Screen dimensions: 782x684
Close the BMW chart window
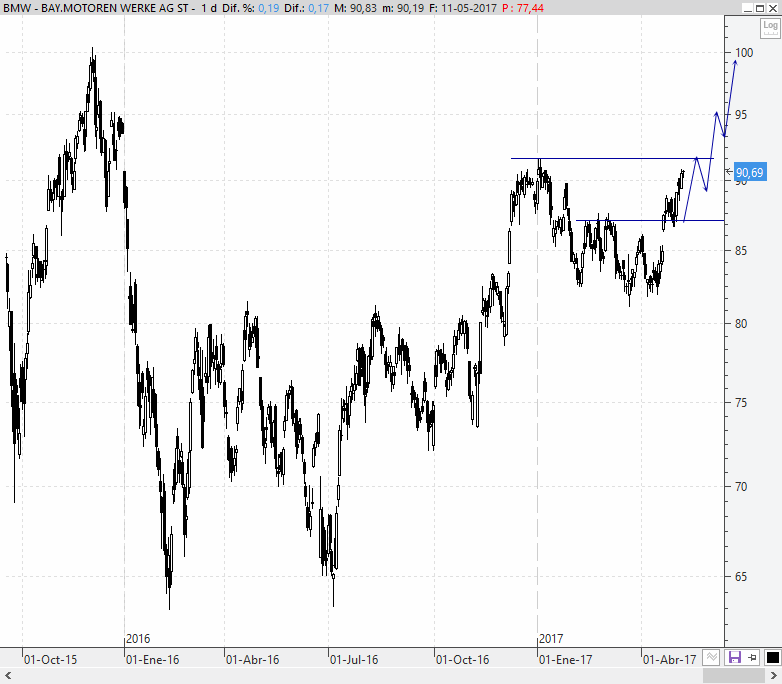pyautogui.click(x=773, y=8)
